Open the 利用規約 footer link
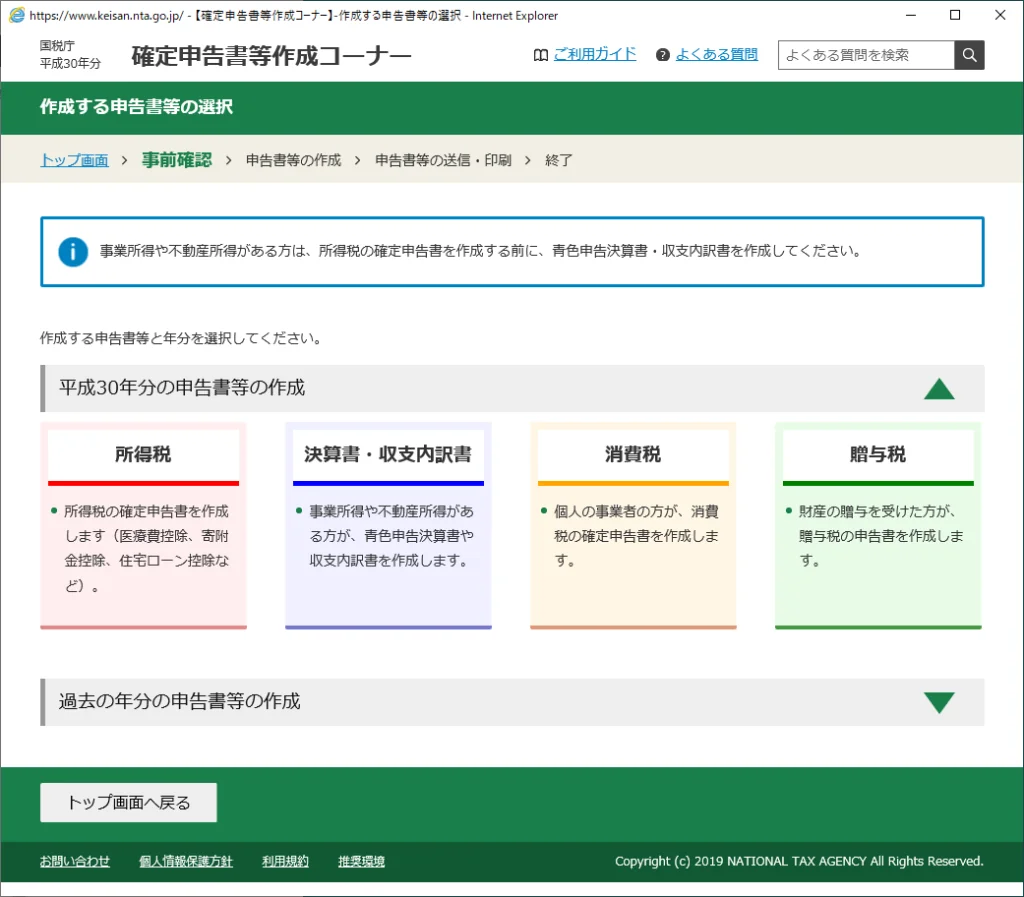 pyautogui.click(x=285, y=861)
